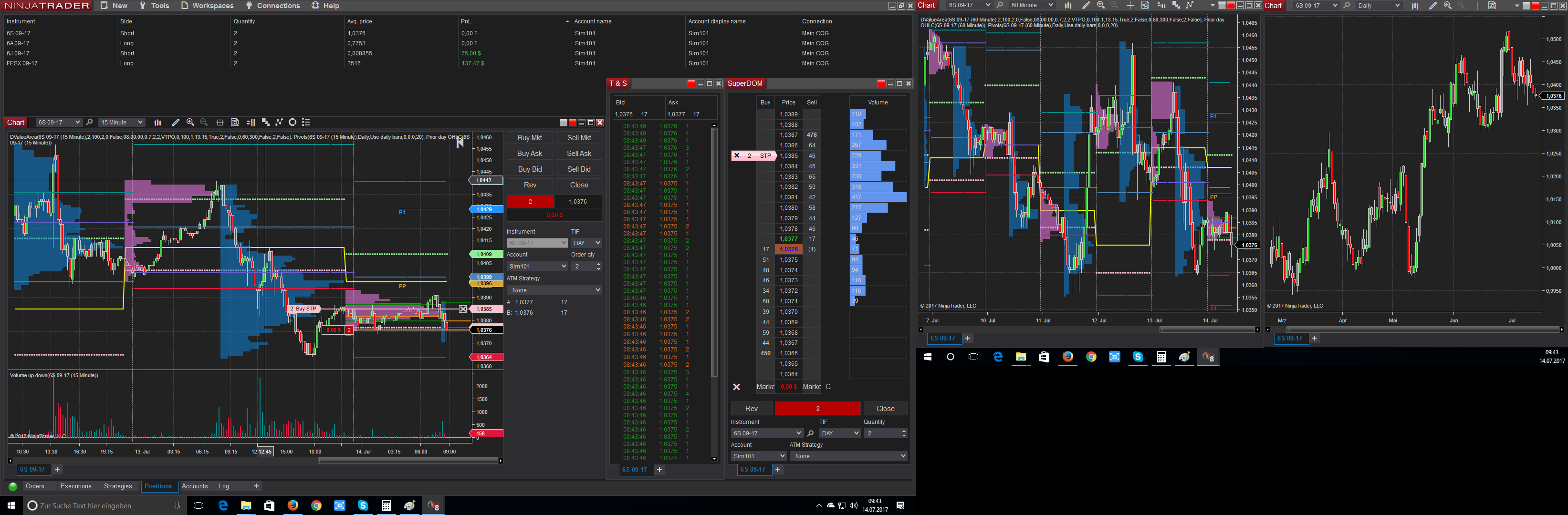The width and height of the screenshot is (1568, 515).
Task: Open ATM Strategy dropdown in SuperDOM
Action: (x=848, y=456)
